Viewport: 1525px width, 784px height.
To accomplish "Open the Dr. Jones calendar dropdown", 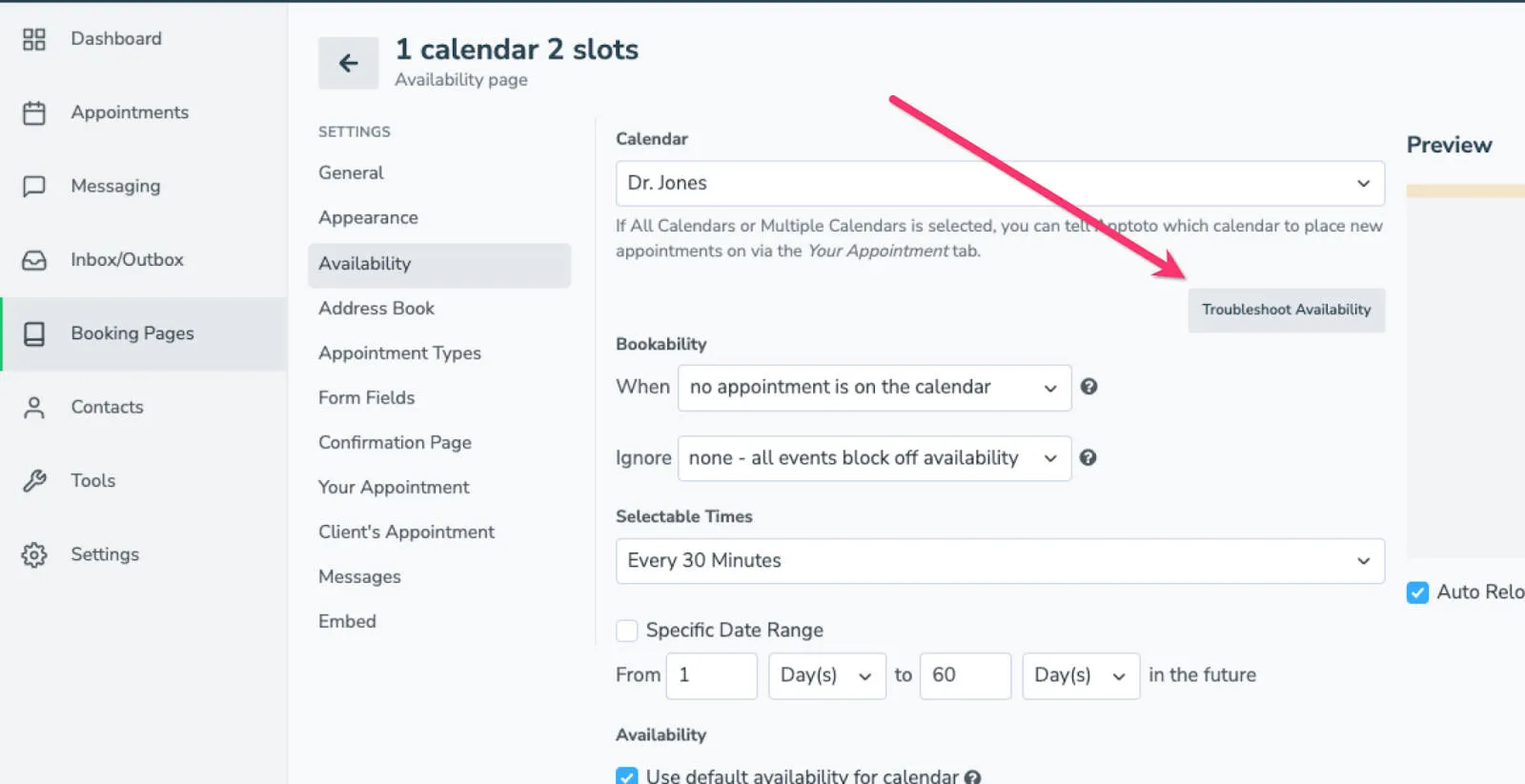I will coord(1000,183).
